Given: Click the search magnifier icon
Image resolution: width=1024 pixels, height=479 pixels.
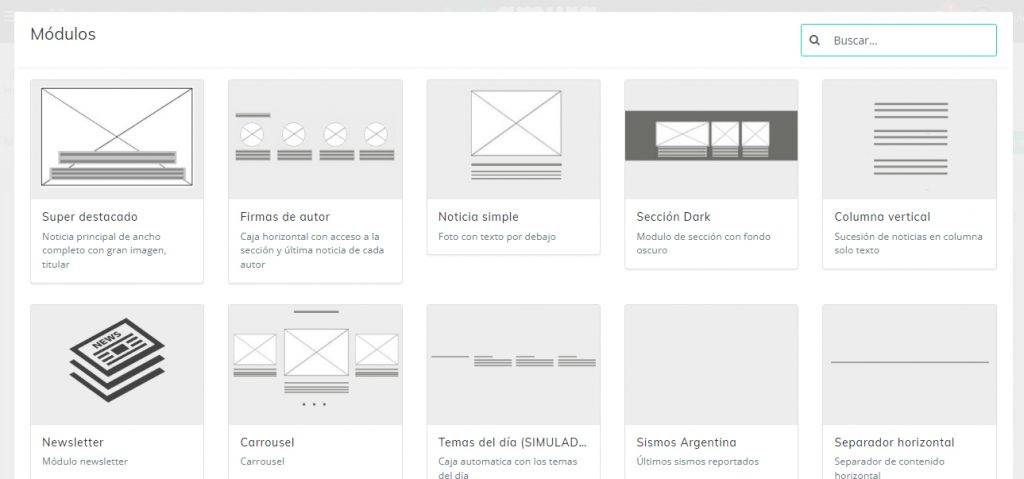Looking at the screenshot, I should (x=815, y=41).
